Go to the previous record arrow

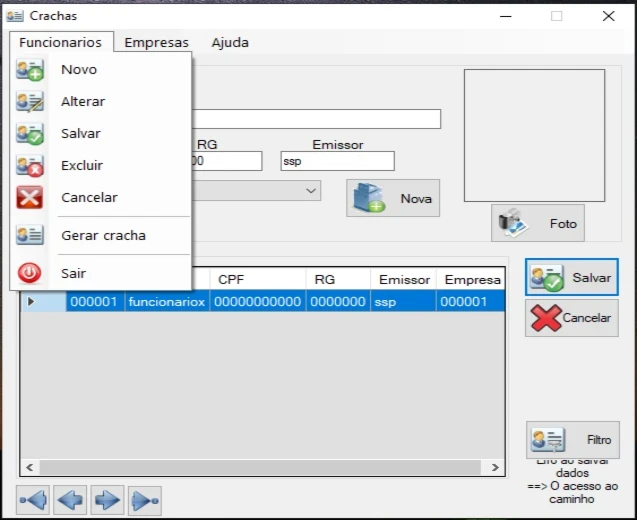pyautogui.click(x=70, y=499)
